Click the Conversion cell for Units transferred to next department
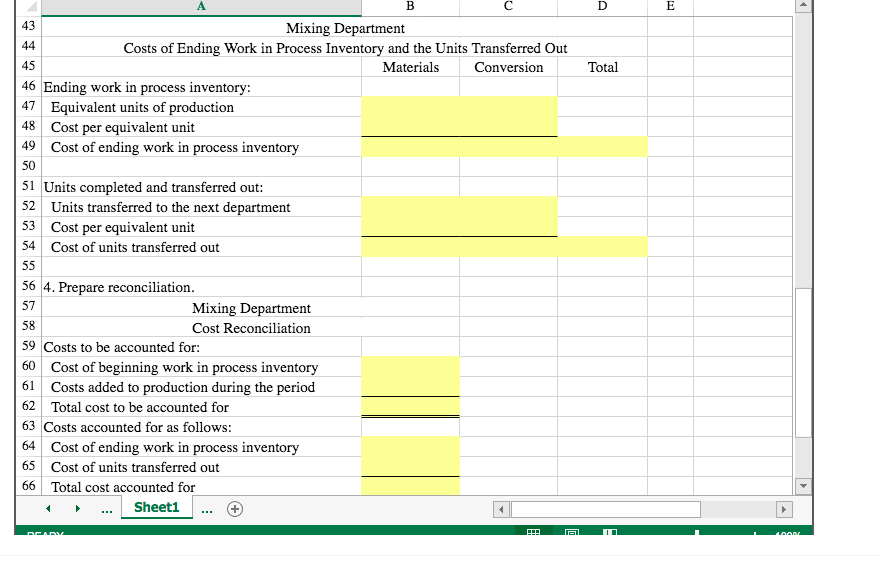This screenshot has width=879, height=561. click(x=508, y=207)
